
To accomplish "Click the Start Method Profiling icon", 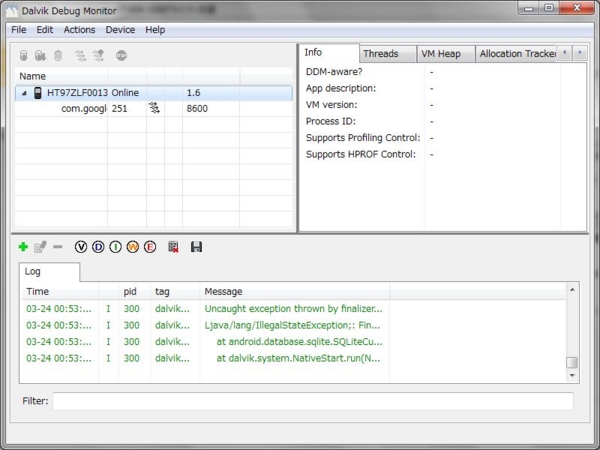I will (x=98, y=55).
